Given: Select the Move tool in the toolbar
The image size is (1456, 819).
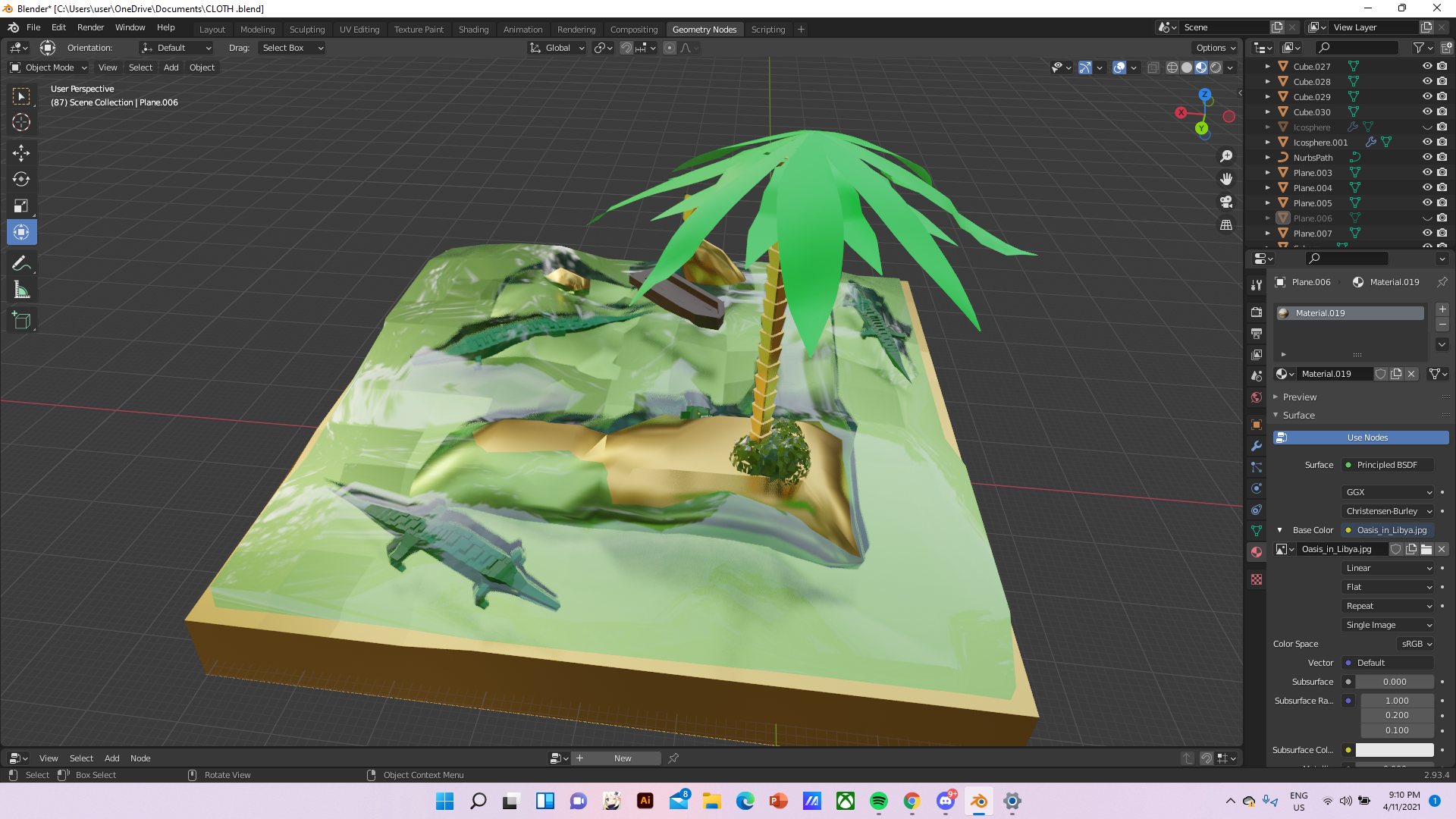Looking at the screenshot, I should pyautogui.click(x=21, y=152).
